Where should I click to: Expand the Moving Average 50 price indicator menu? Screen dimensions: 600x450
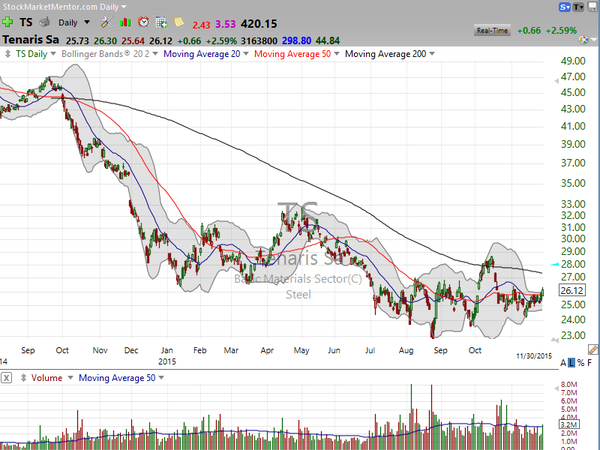point(336,54)
